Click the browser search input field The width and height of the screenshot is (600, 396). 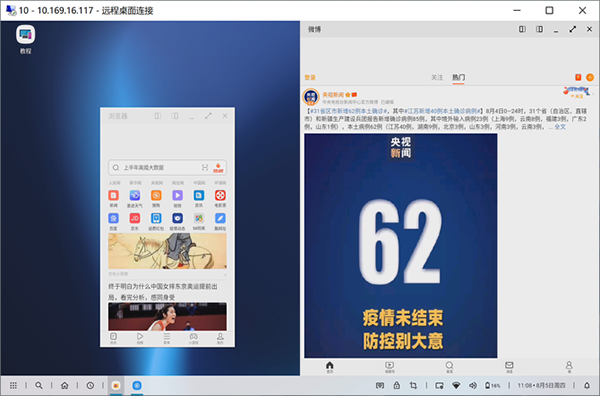pos(160,168)
